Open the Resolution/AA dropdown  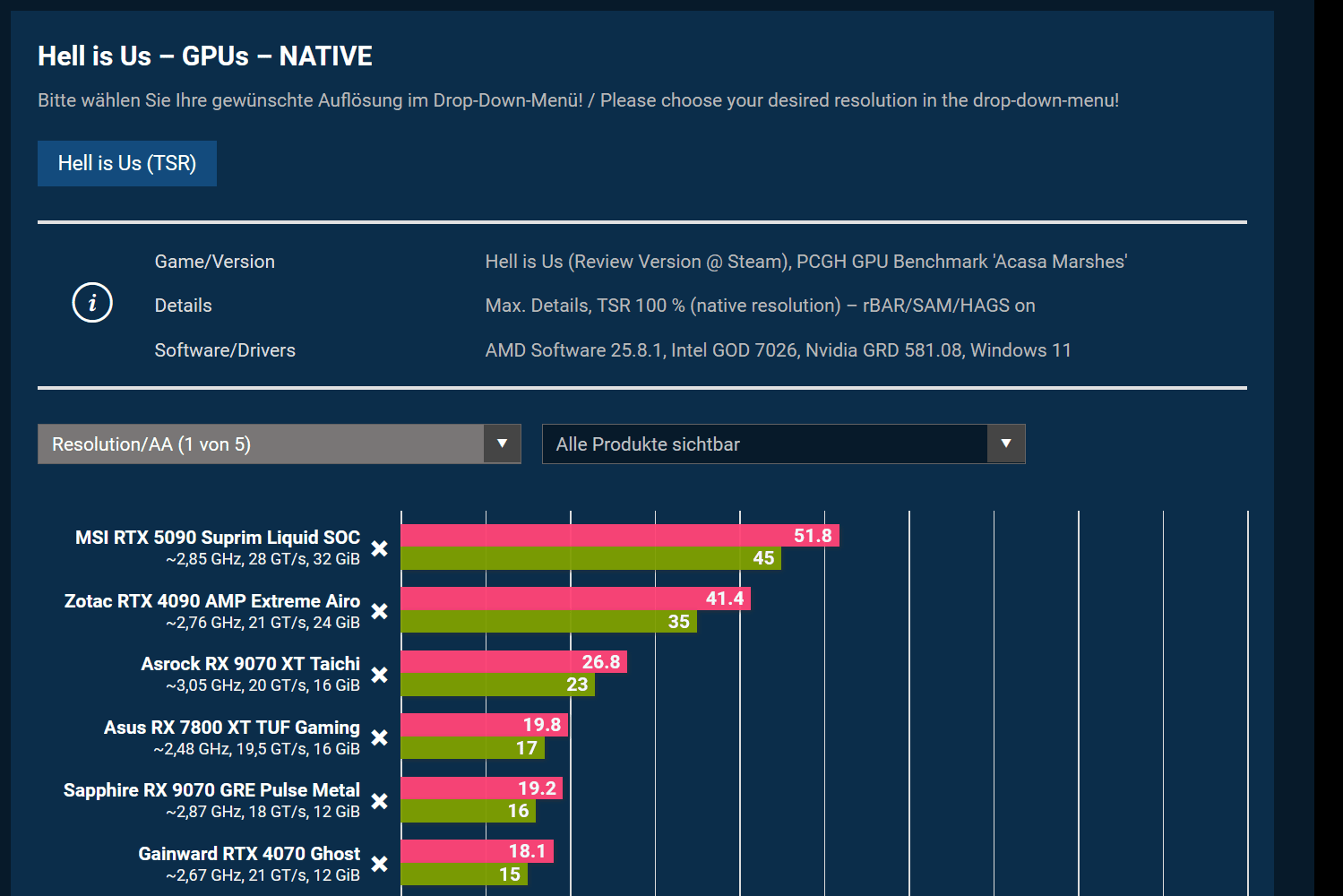(280, 444)
